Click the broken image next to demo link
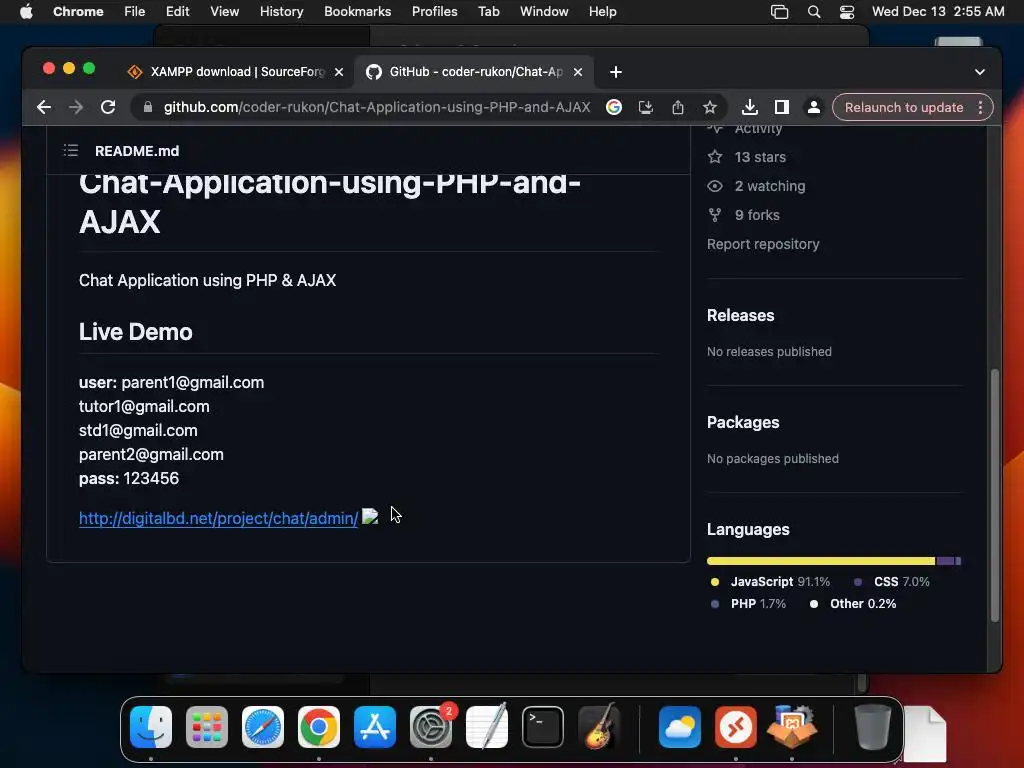Viewport: 1024px width, 768px height. pyautogui.click(x=370, y=517)
